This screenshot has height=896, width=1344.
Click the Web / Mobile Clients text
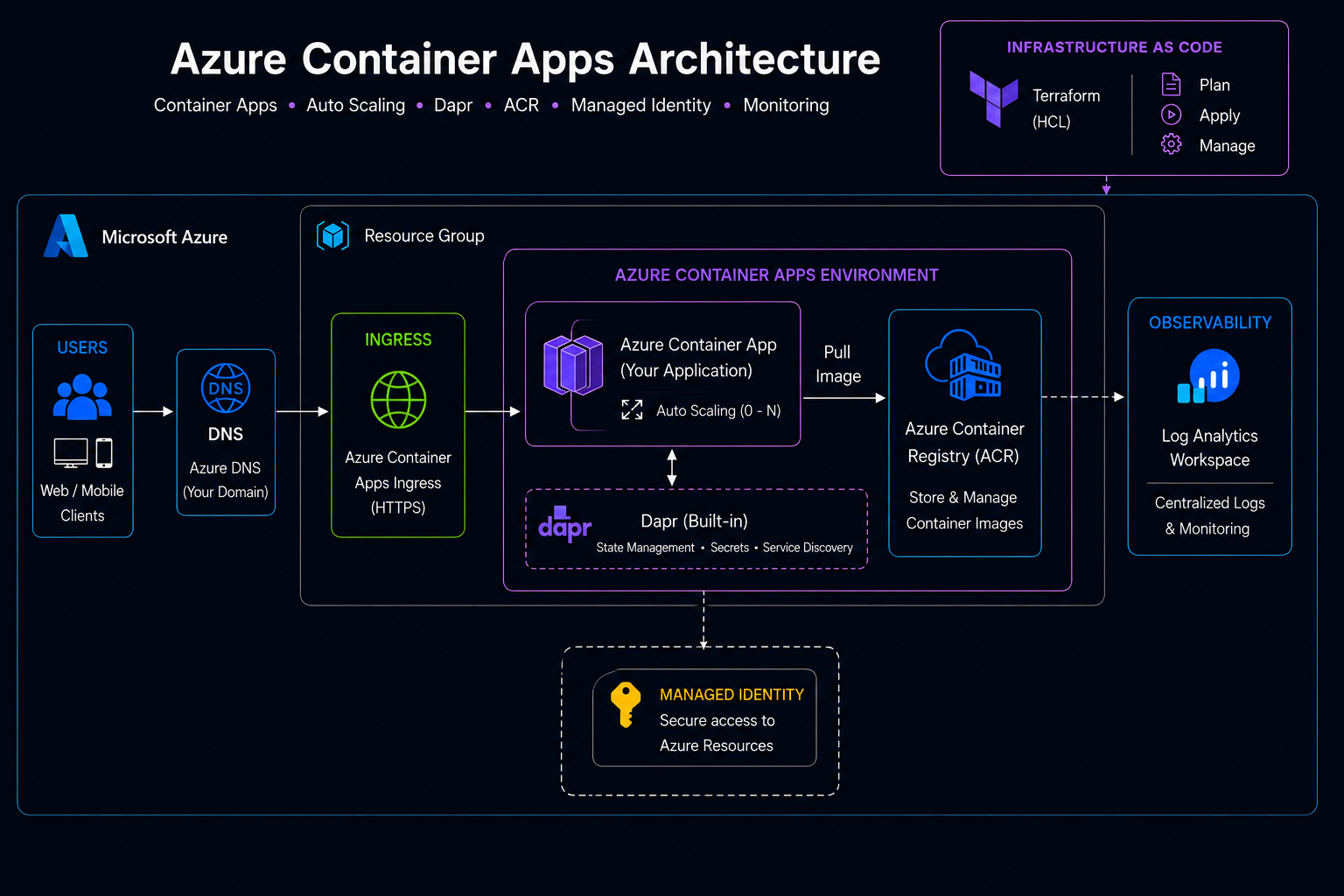82,503
